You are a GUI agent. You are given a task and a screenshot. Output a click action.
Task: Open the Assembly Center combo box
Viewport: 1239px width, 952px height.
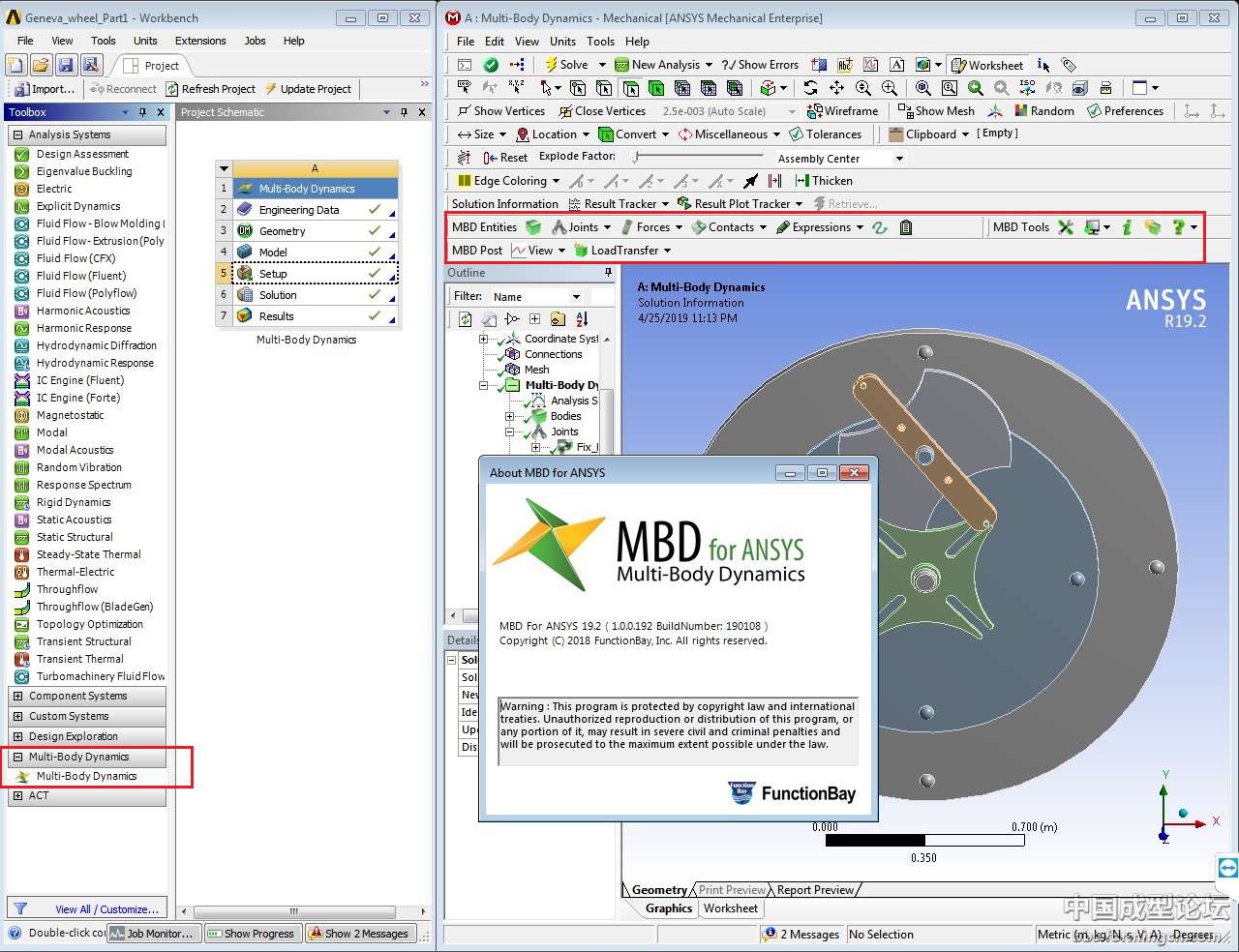click(839, 159)
